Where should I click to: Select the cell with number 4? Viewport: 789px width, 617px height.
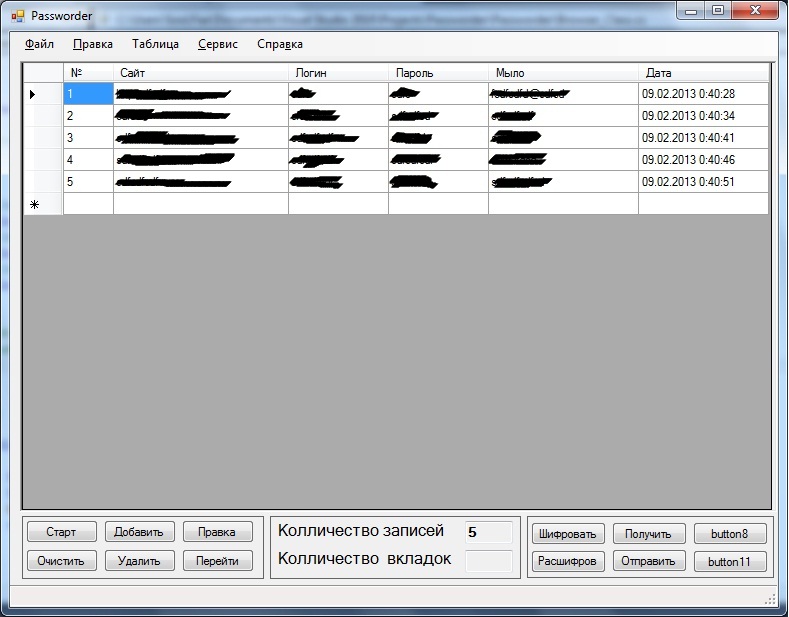coord(89,160)
